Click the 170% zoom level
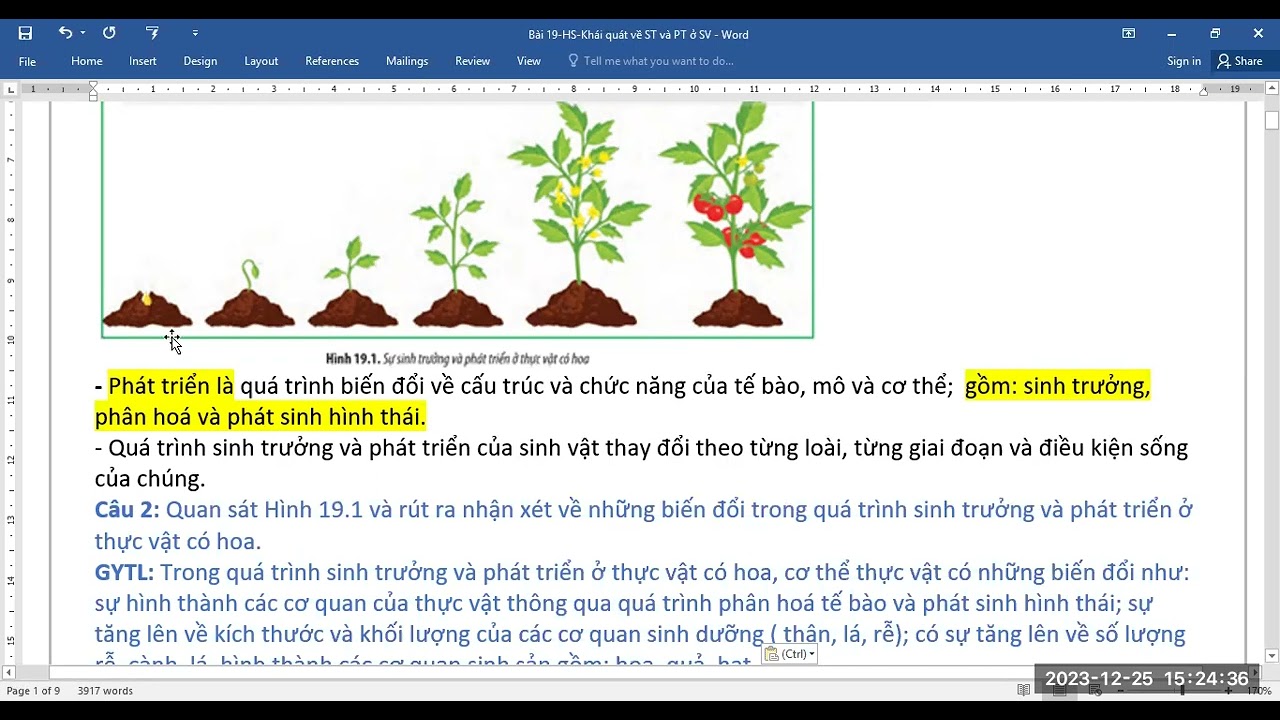The height and width of the screenshot is (720, 1280). pos(1259,691)
